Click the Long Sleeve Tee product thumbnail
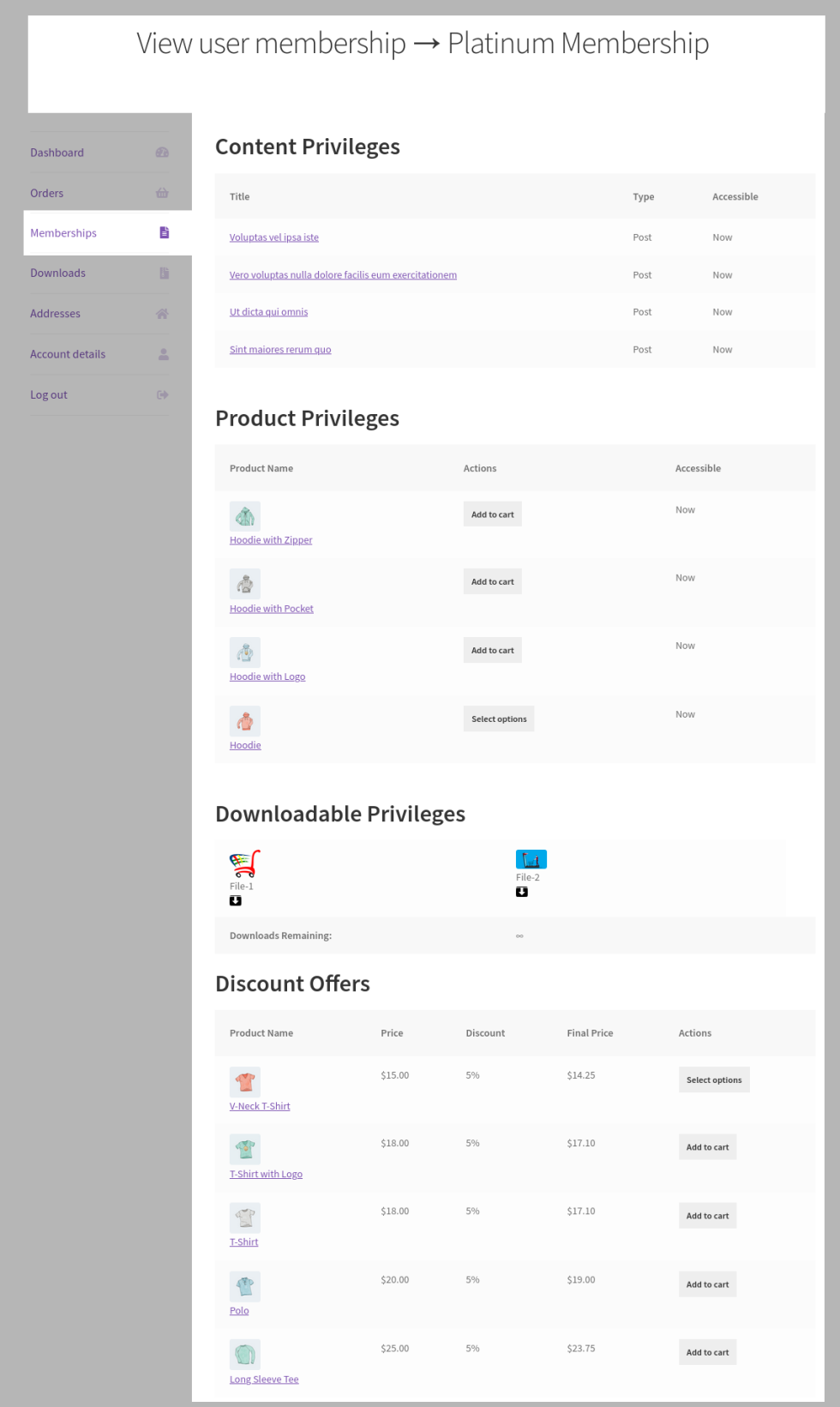The height and width of the screenshot is (1407, 840). tap(245, 1355)
